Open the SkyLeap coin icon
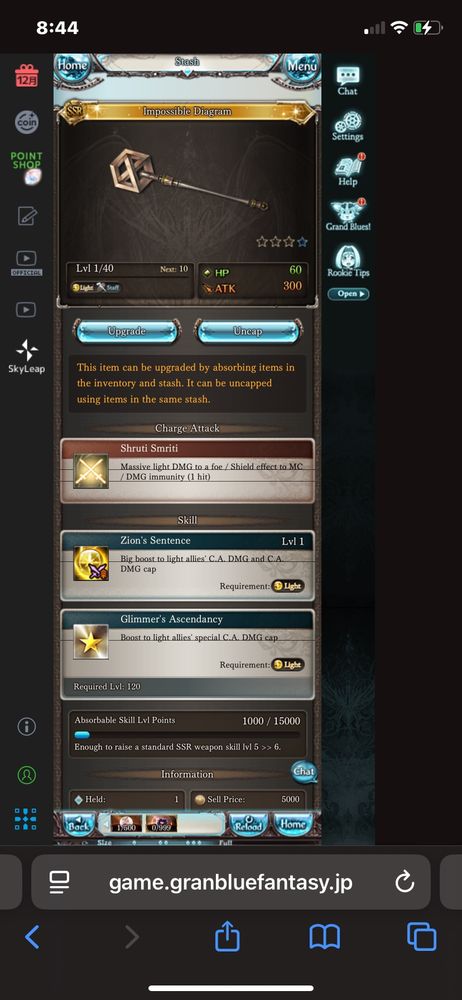462x1000 pixels. coord(27,121)
